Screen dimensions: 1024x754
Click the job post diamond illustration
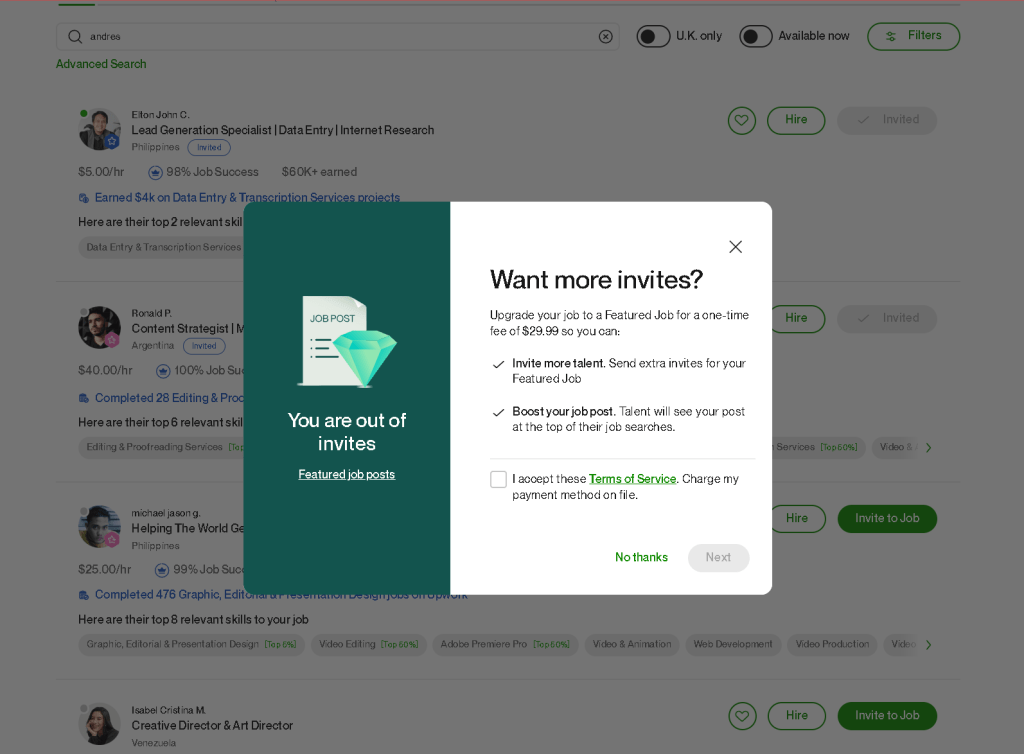[348, 341]
